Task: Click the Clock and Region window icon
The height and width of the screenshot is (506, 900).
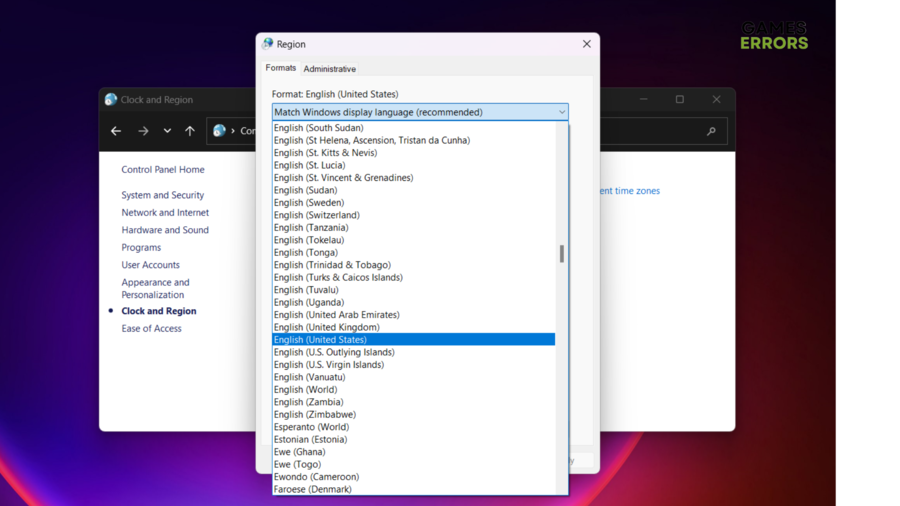Action: [111, 100]
